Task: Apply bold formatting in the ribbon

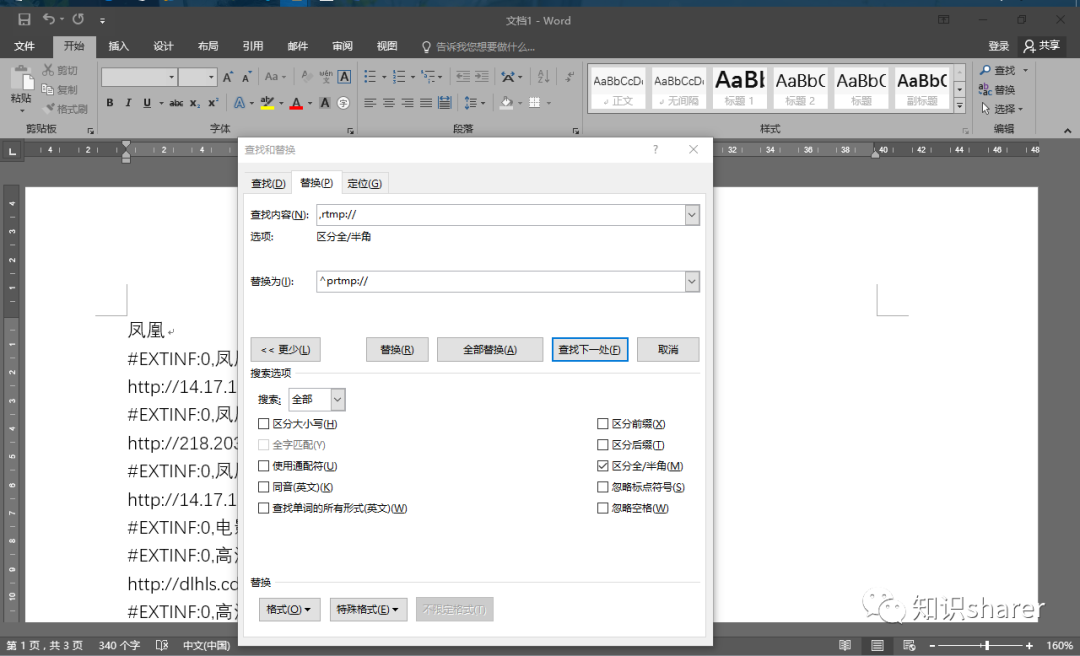Action: 110,102
